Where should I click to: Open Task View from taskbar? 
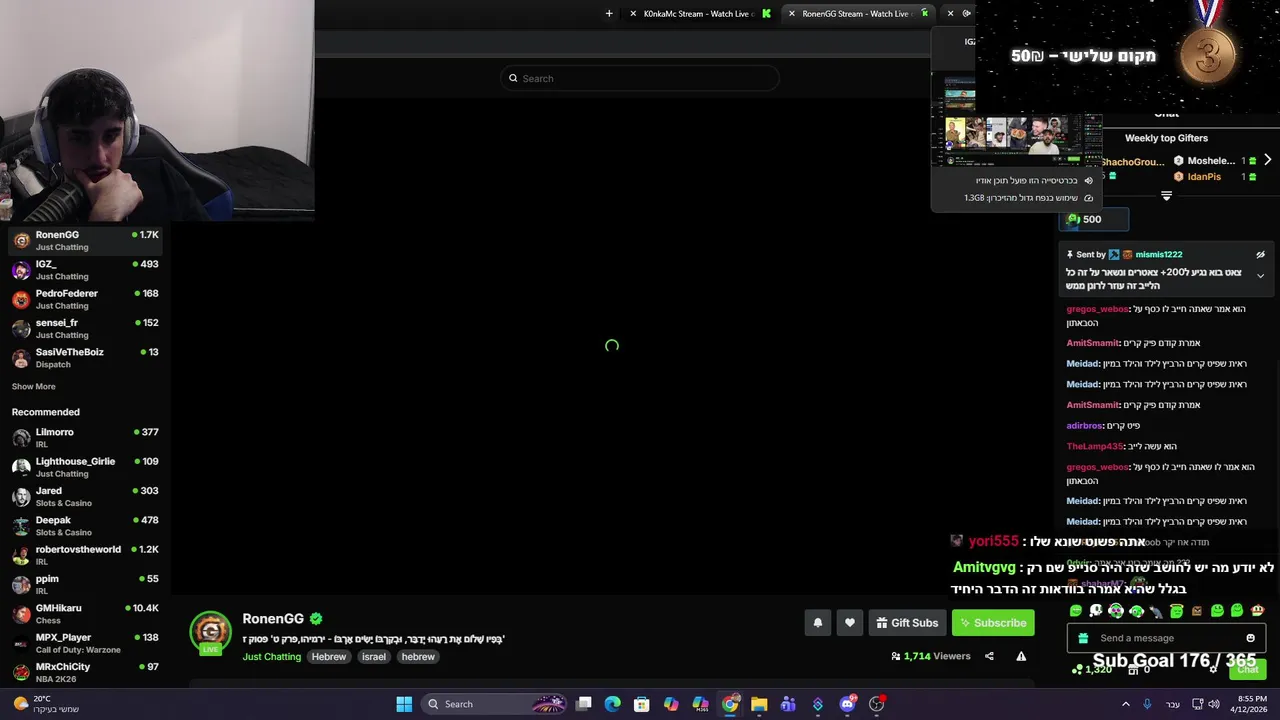coord(584,704)
